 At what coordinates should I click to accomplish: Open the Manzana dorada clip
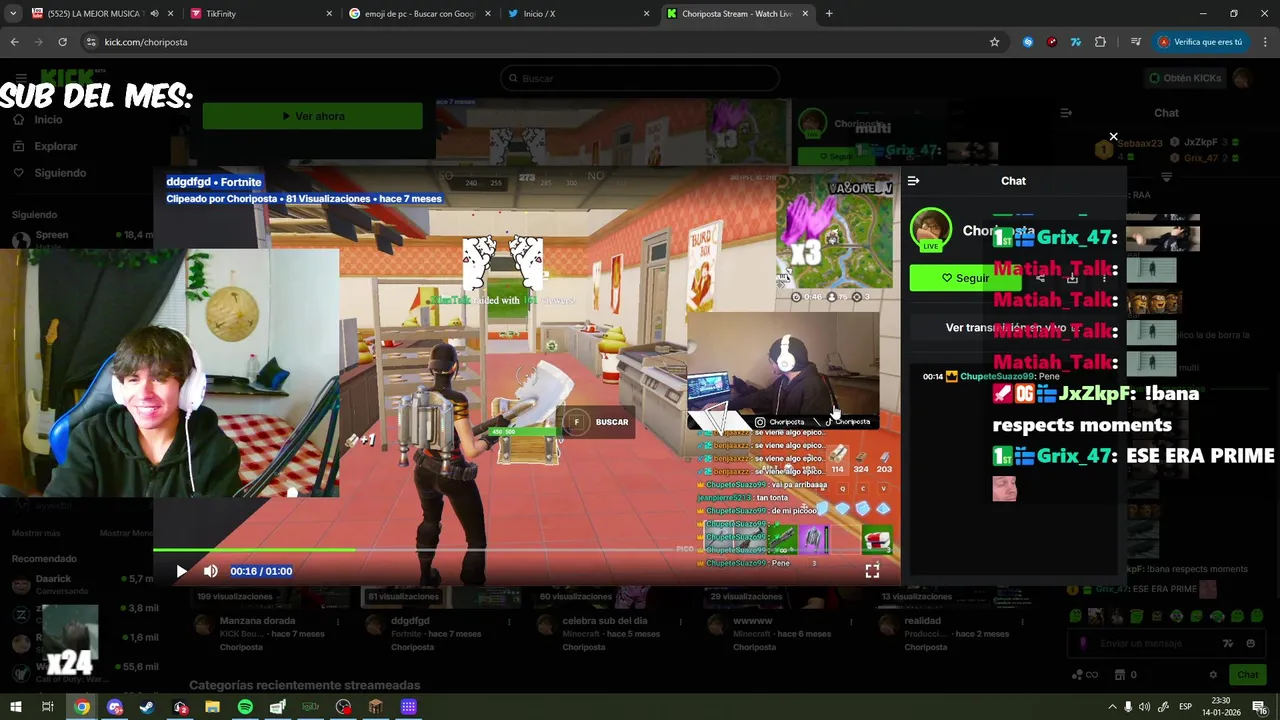coord(257,621)
